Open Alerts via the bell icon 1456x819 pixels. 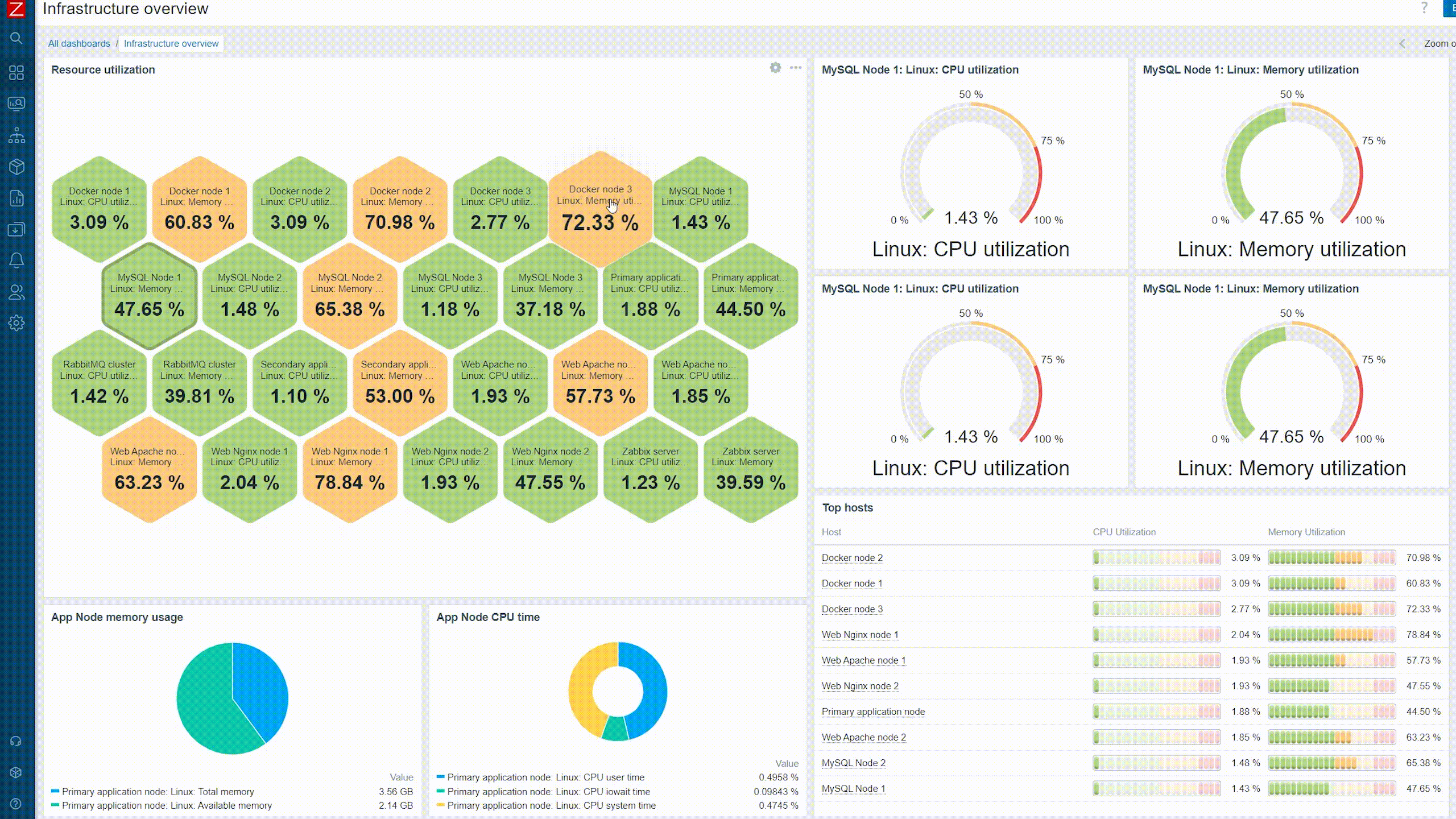(x=16, y=260)
